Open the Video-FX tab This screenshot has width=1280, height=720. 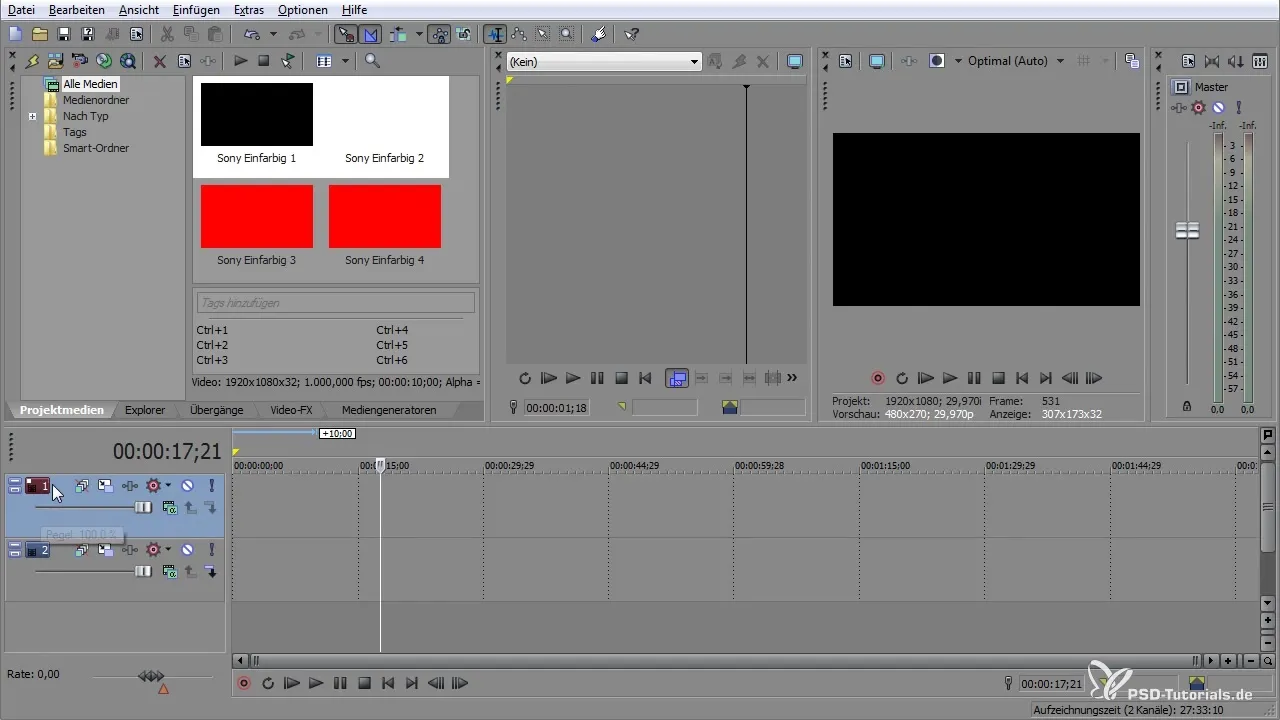(x=291, y=410)
